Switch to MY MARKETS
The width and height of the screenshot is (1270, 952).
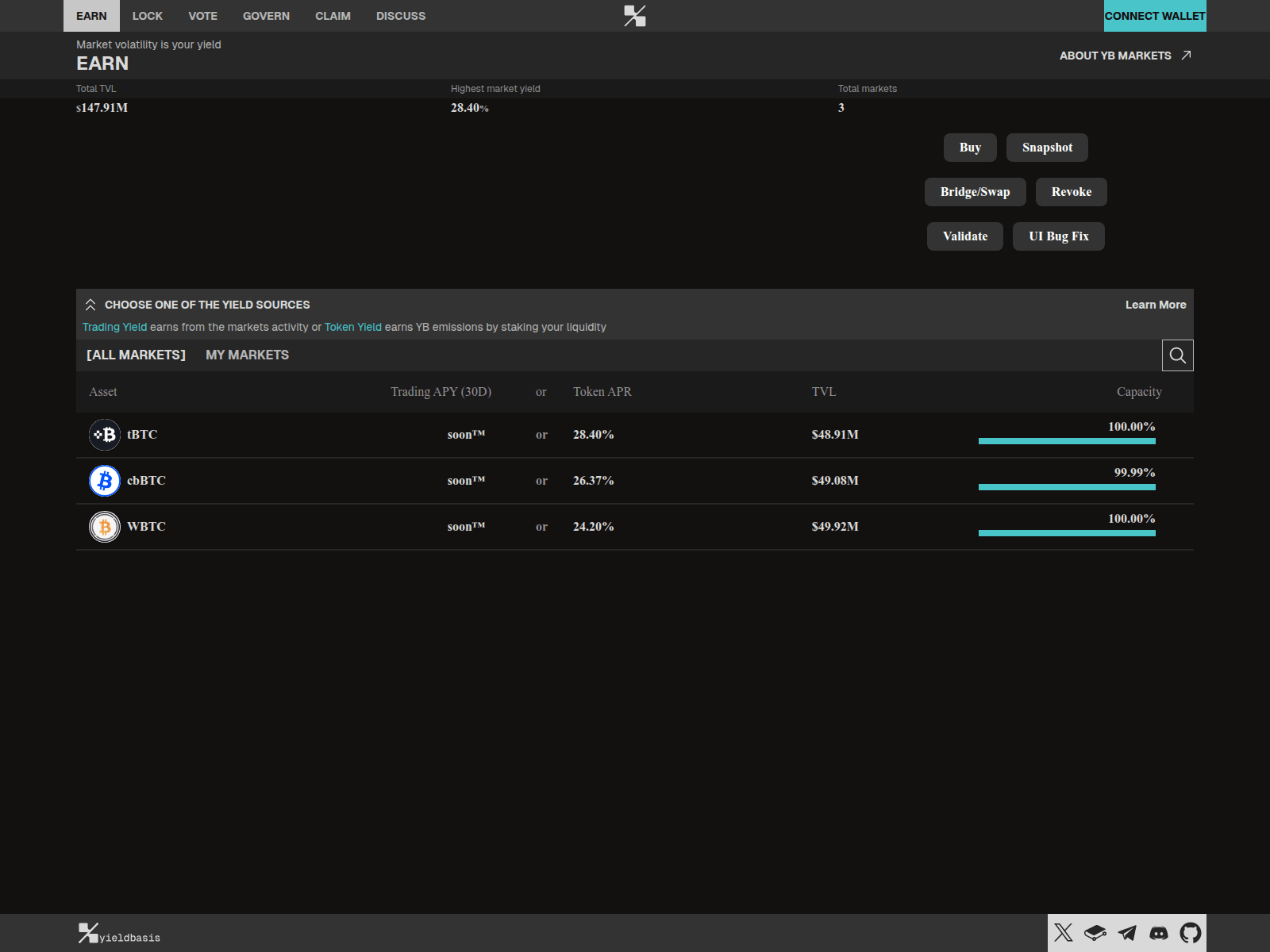(247, 355)
